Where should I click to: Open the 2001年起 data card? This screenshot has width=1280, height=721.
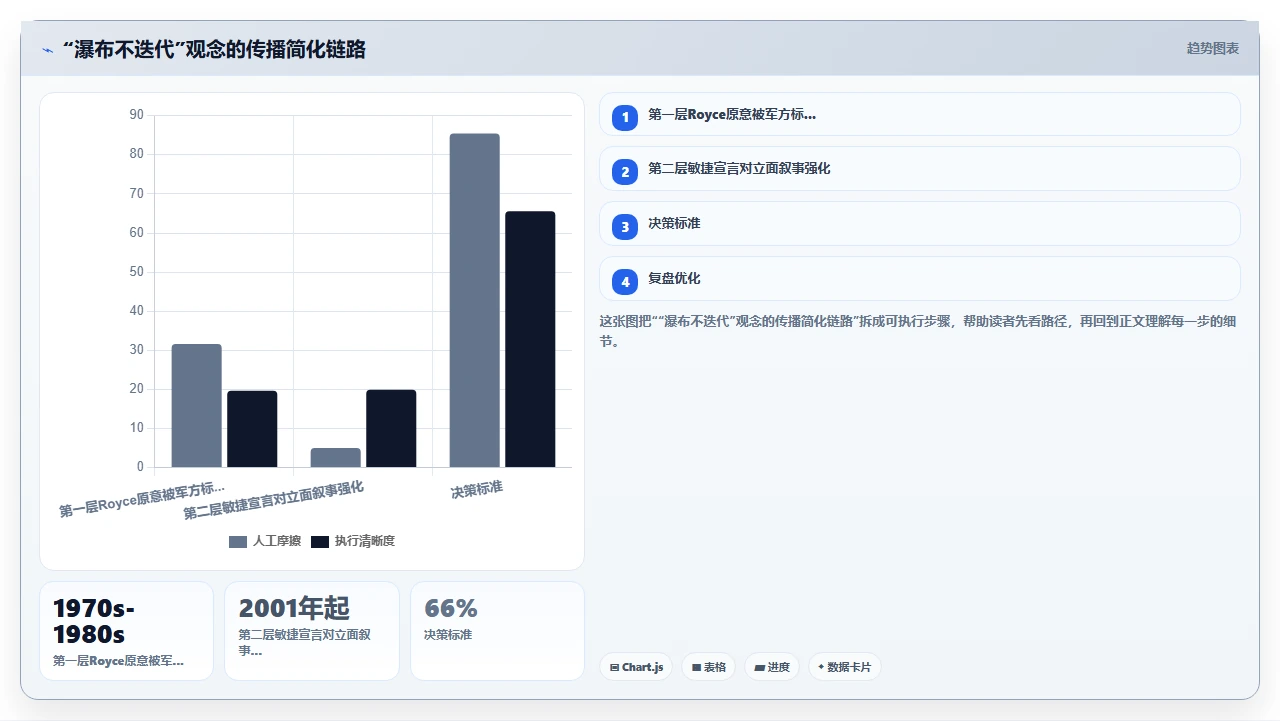[312, 631]
